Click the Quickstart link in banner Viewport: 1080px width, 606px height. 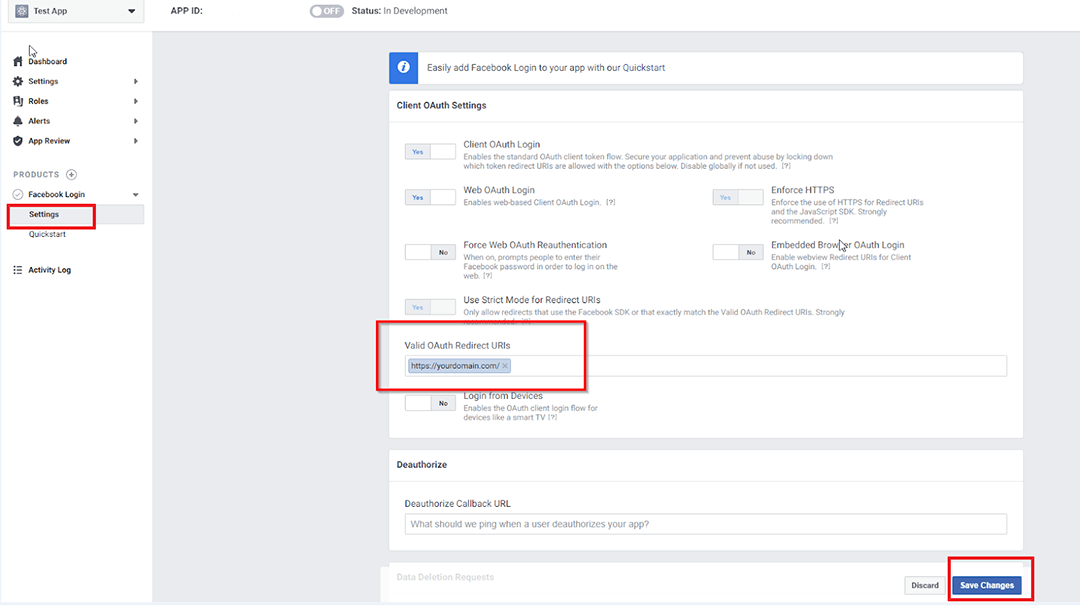pos(644,67)
